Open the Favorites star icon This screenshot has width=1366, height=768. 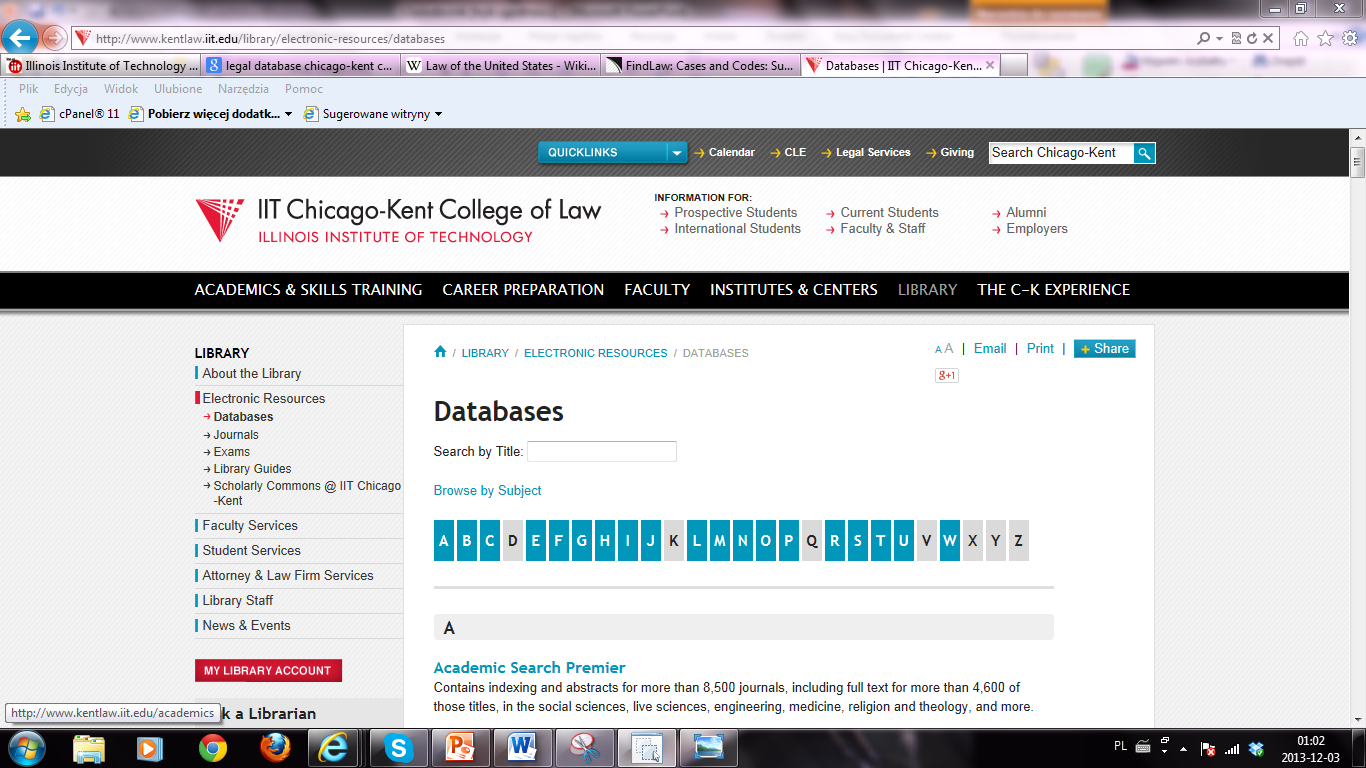1325,39
